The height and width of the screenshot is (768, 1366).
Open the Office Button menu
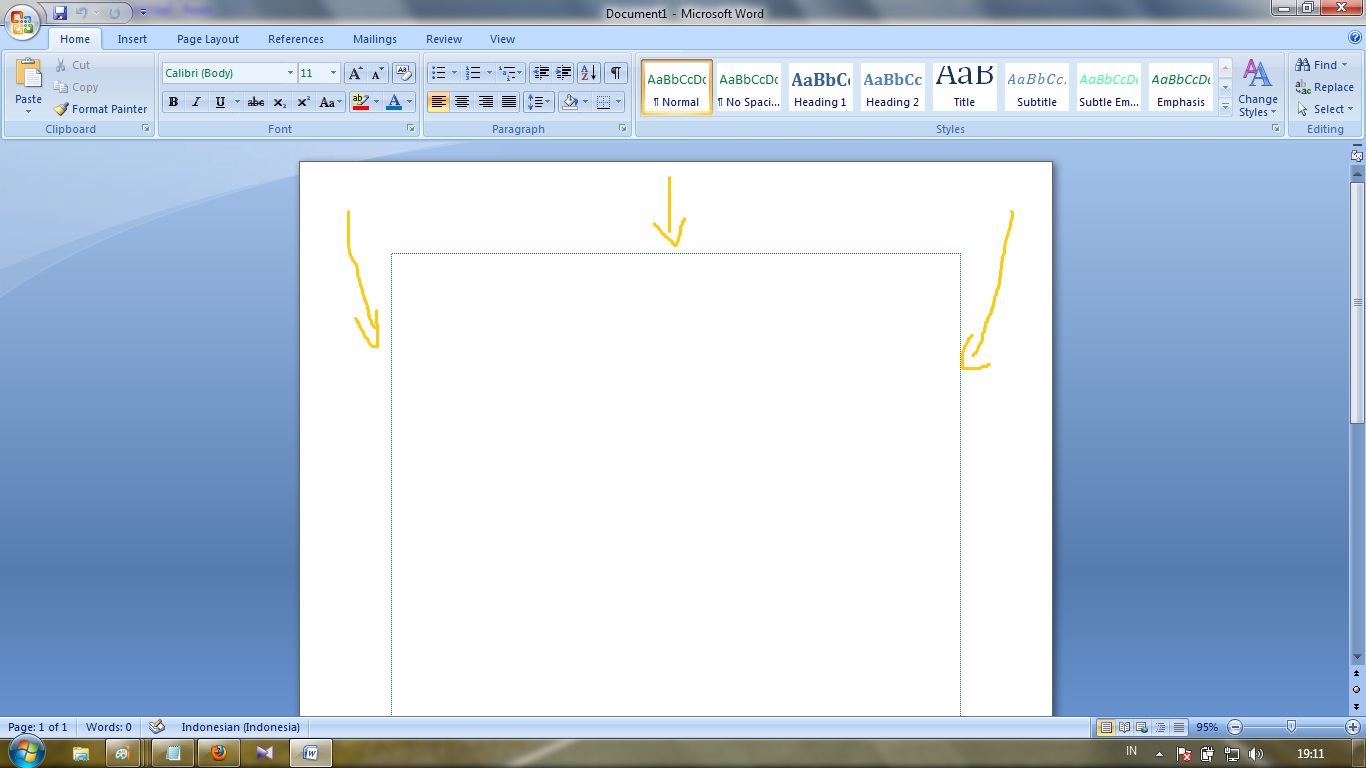tap(22, 22)
